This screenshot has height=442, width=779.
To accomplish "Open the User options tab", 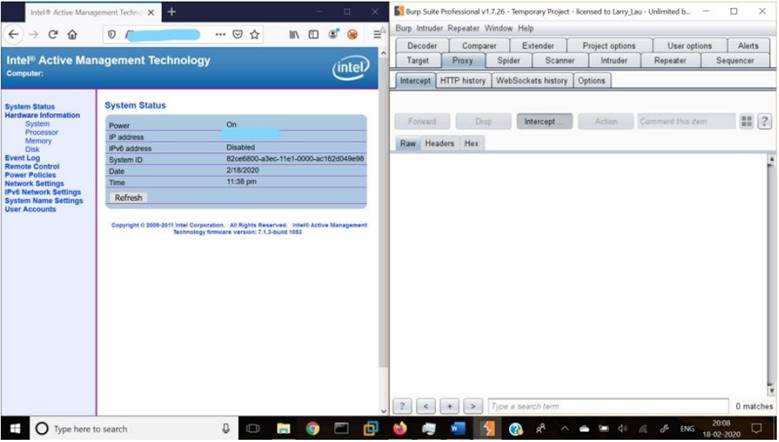I will 690,46.
